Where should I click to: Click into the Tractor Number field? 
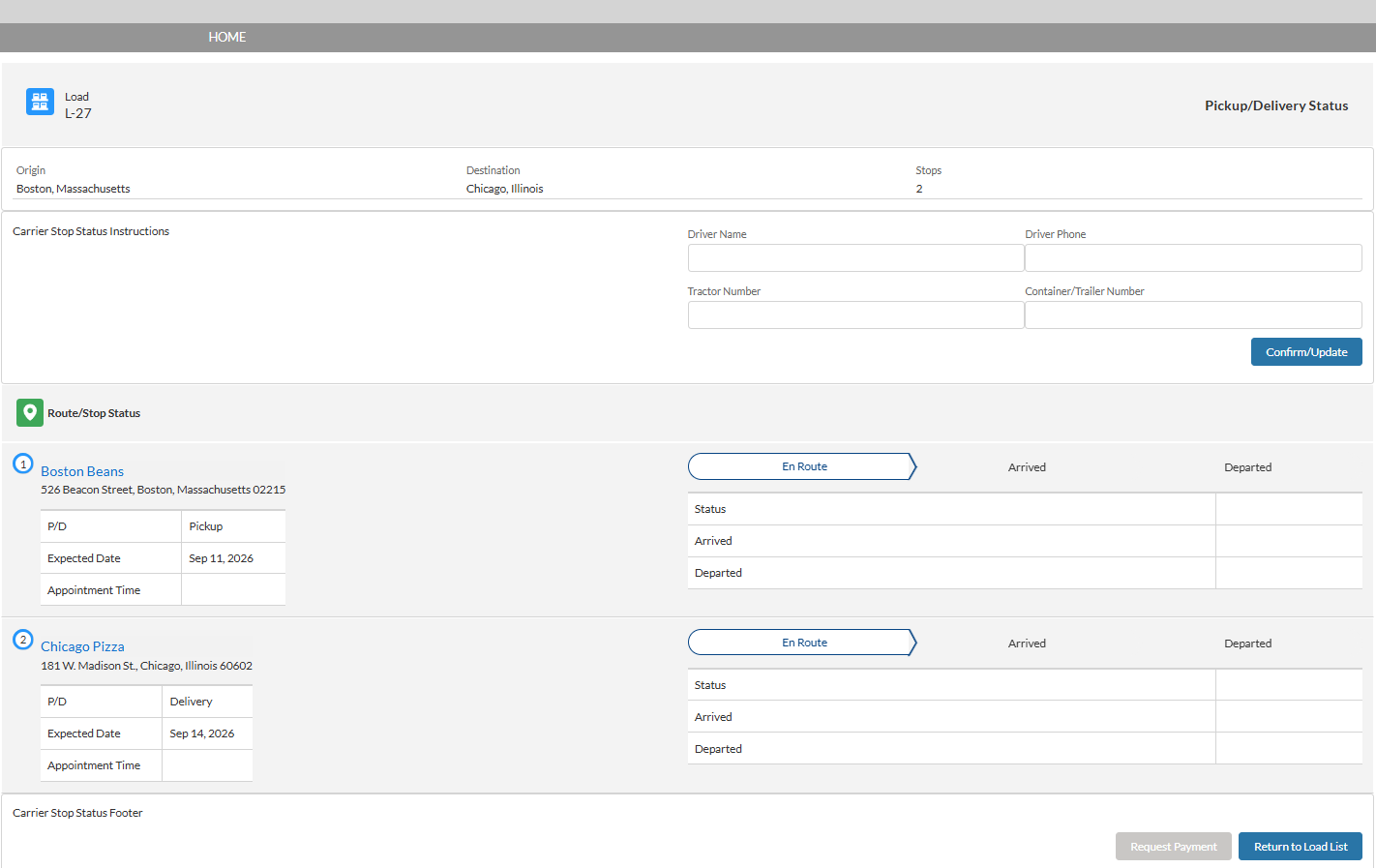(x=855, y=314)
